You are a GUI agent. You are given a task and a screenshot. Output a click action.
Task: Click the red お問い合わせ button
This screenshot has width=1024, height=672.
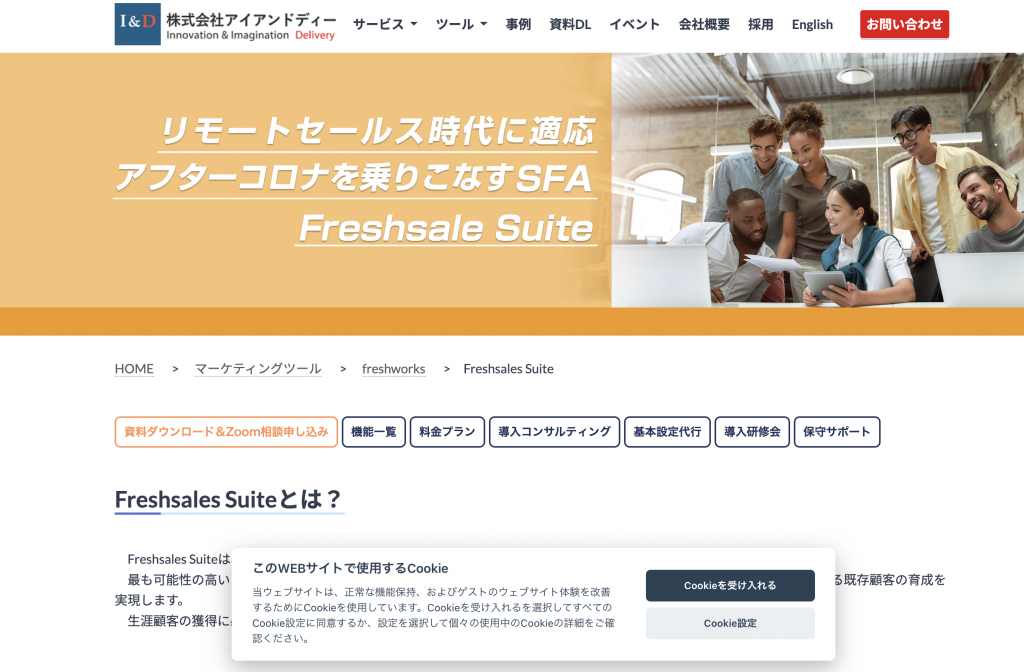(x=904, y=24)
